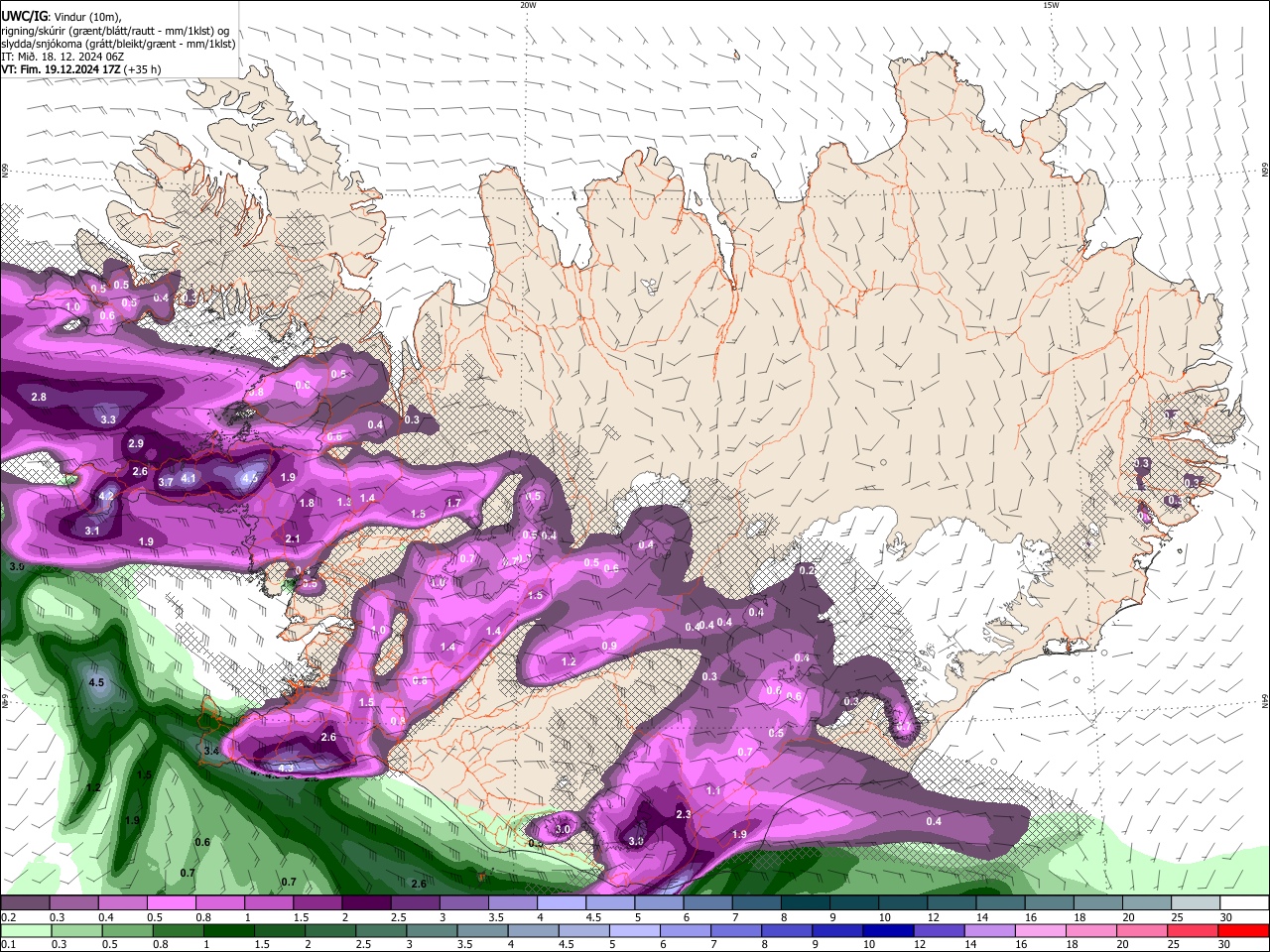Click the white snow scale swatch after 30
1270x952 pixels.
[1244, 903]
